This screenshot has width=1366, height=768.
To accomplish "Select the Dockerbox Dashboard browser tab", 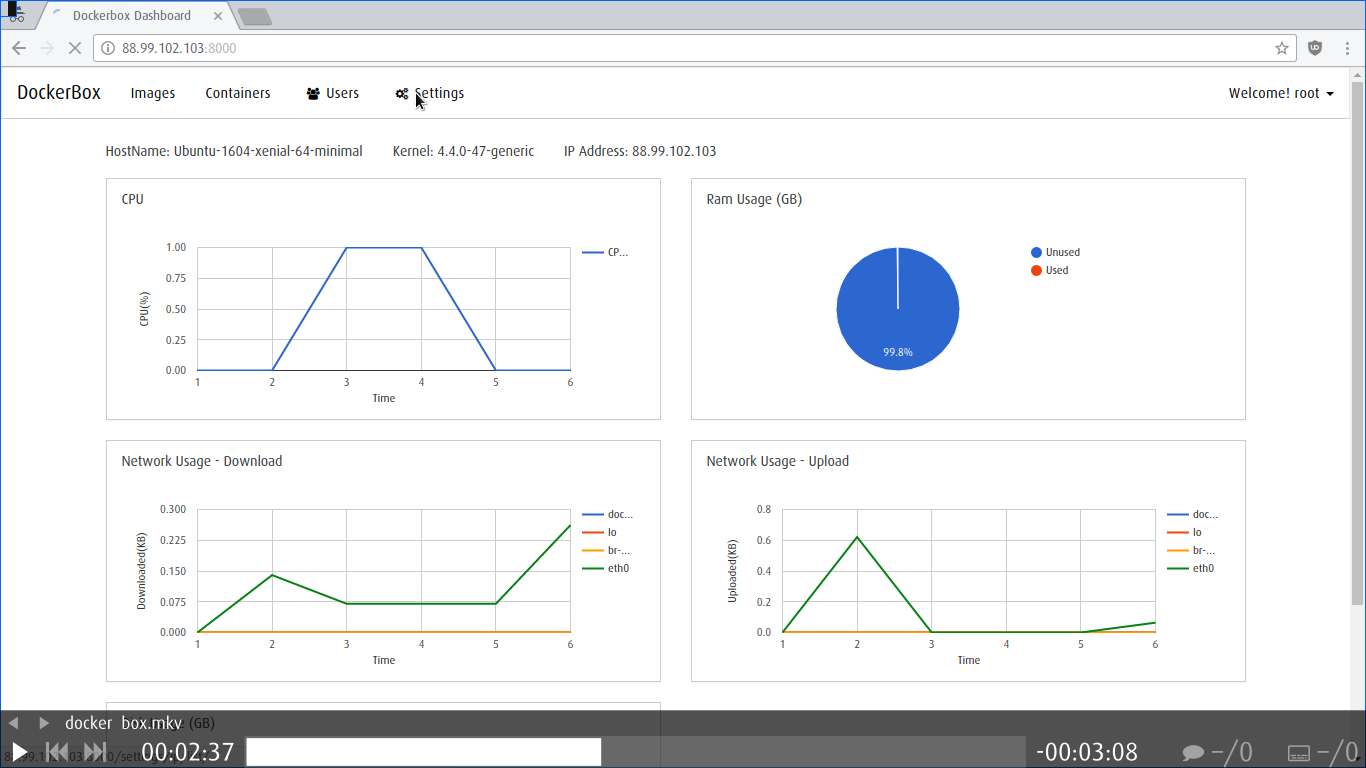I will pos(132,16).
